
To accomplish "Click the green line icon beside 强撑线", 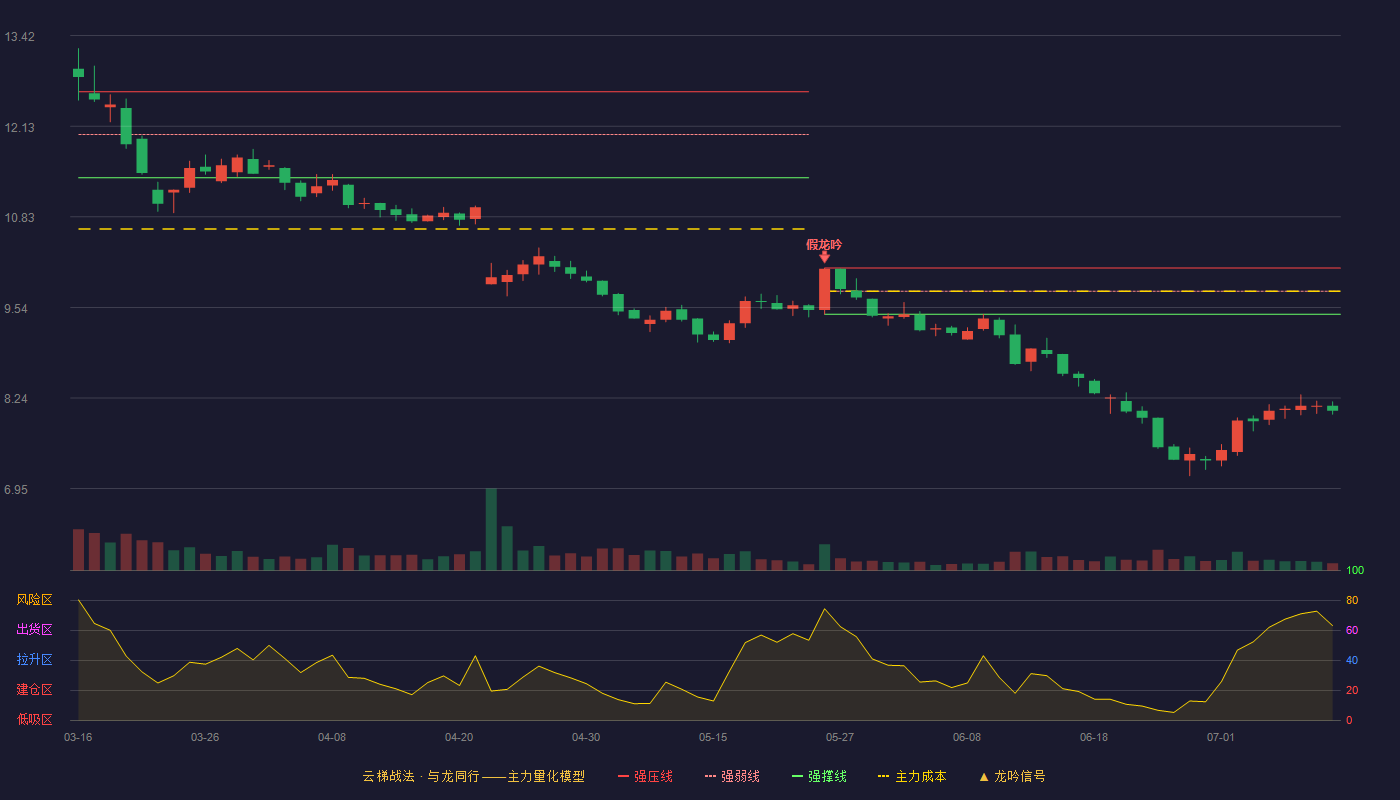I will point(798,776).
